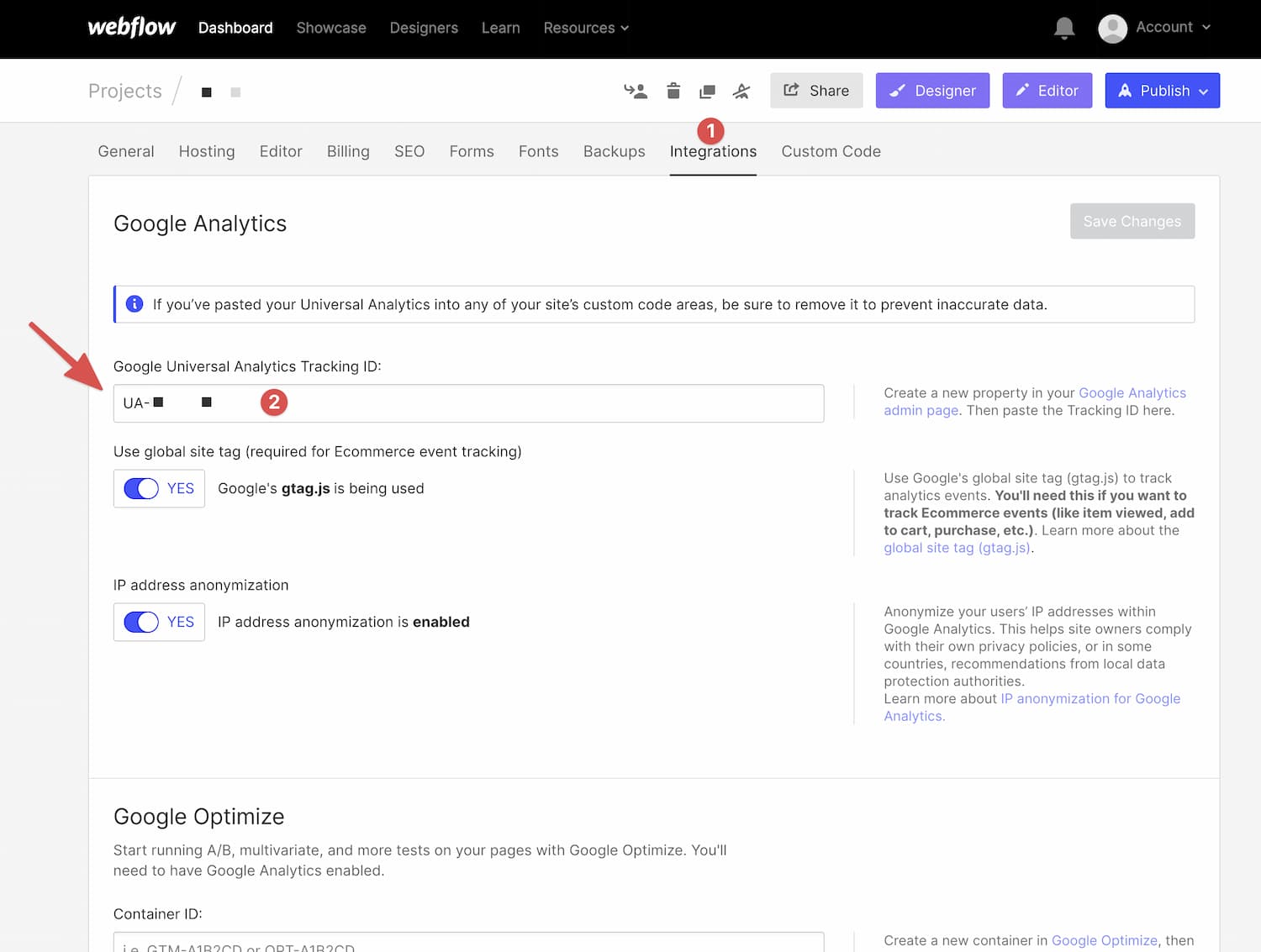Open the Google Optimize link
Image resolution: width=1261 pixels, height=952 pixels.
coord(1105,940)
